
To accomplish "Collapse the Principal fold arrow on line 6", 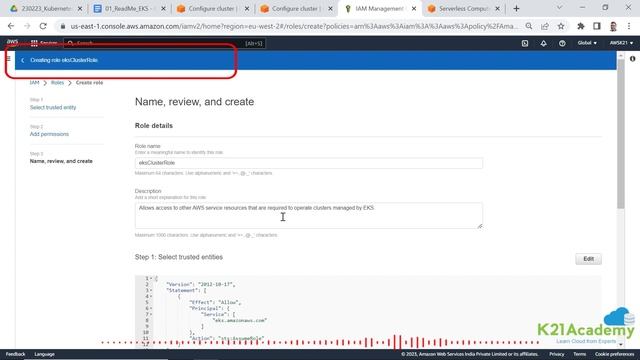I will tap(151, 308).
